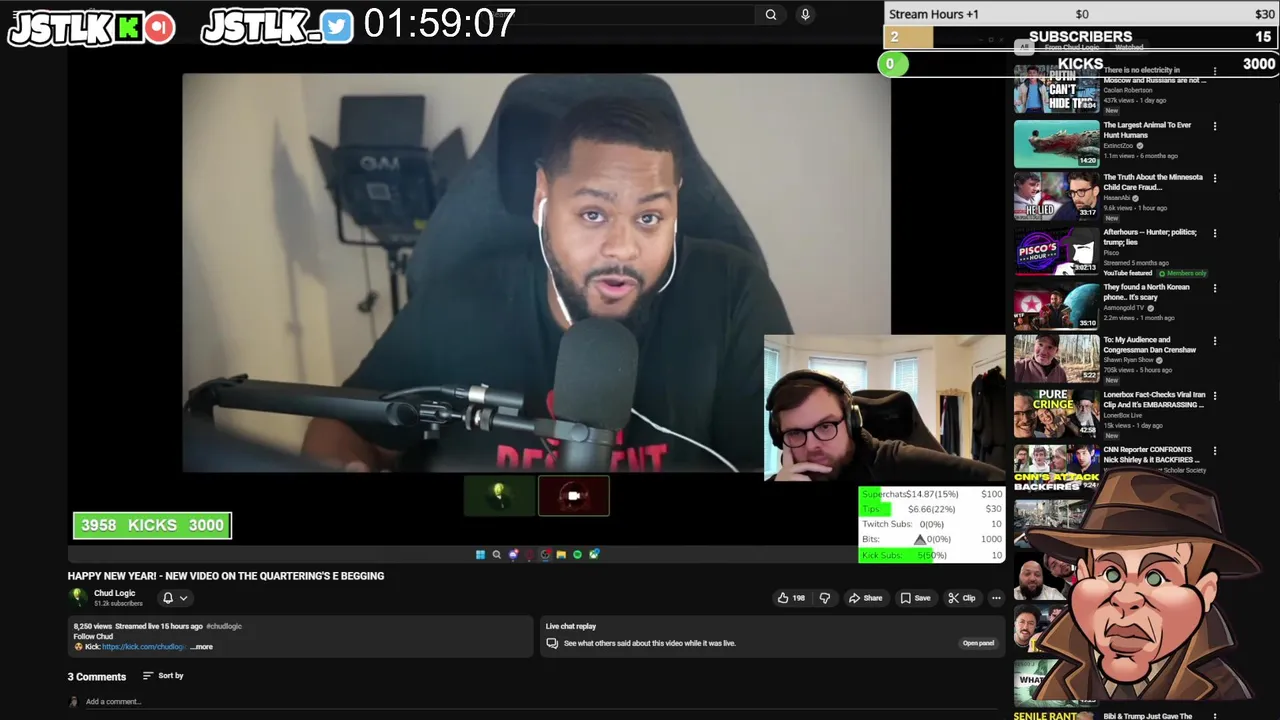The height and width of the screenshot is (720, 1280).
Task: Click the Asmongold TV channel name
Action: 1125,308
